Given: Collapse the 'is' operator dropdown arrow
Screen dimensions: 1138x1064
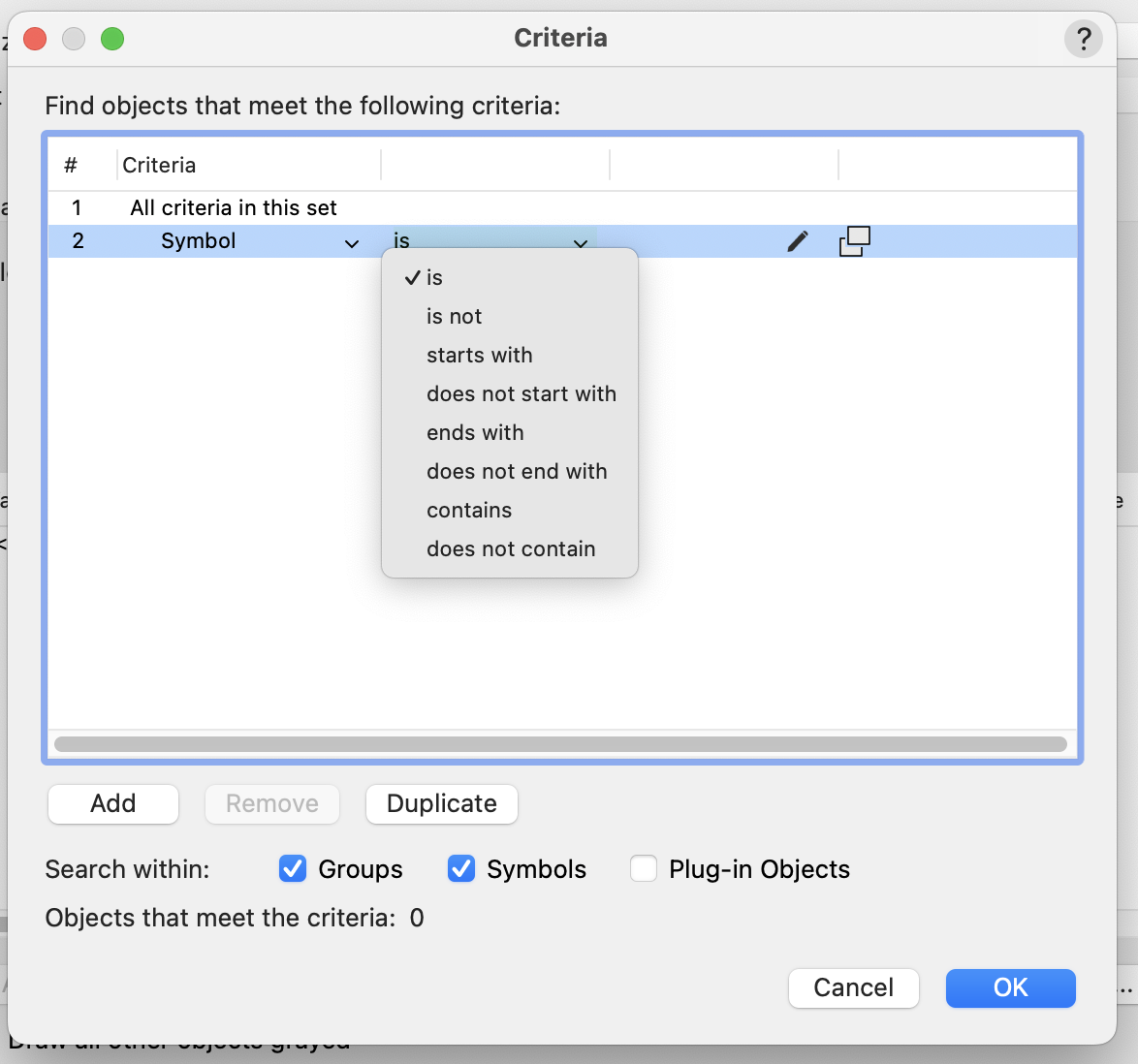Looking at the screenshot, I should pyautogui.click(x=580, y=243).
